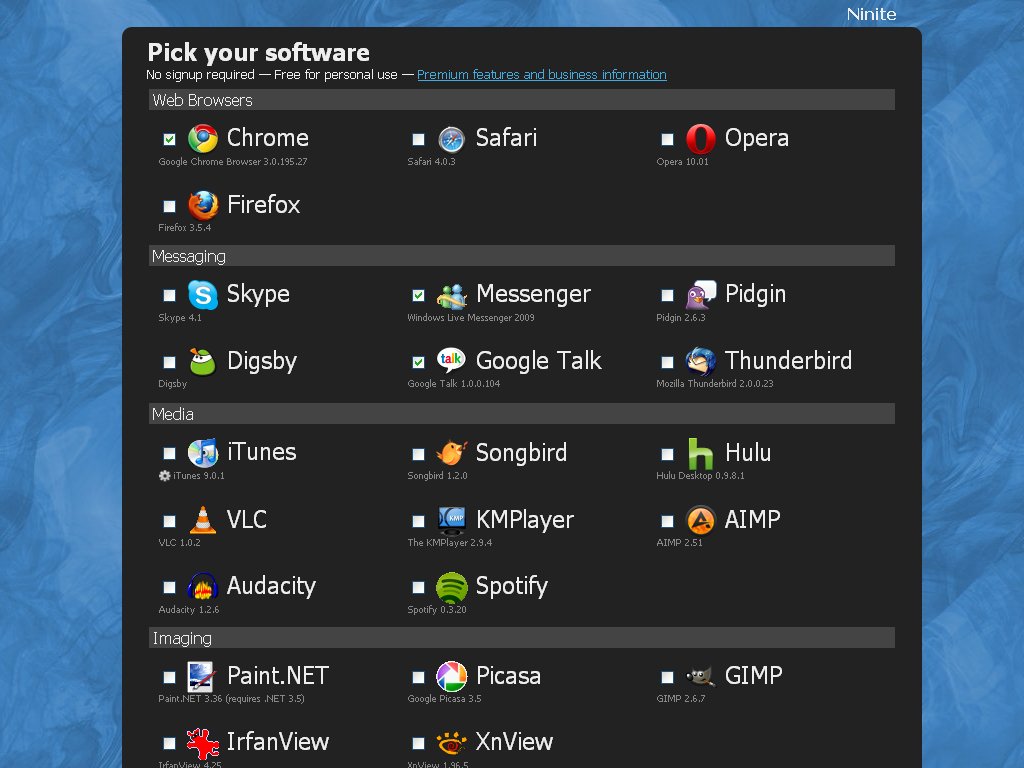Image resolution: width=1024 pixels, height=768 pixels.
Task: Click the Media section header
Action: tap(522, 414)
